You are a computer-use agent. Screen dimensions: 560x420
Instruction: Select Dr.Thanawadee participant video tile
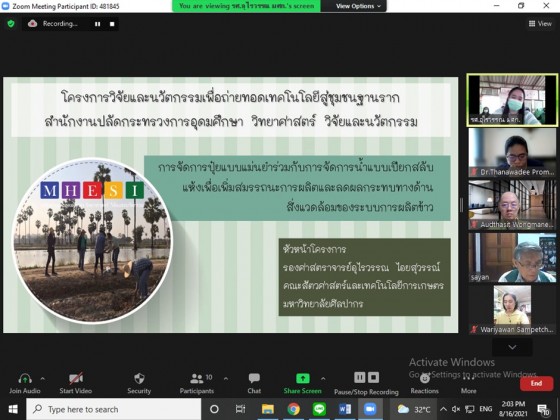[x=512, y=152]
